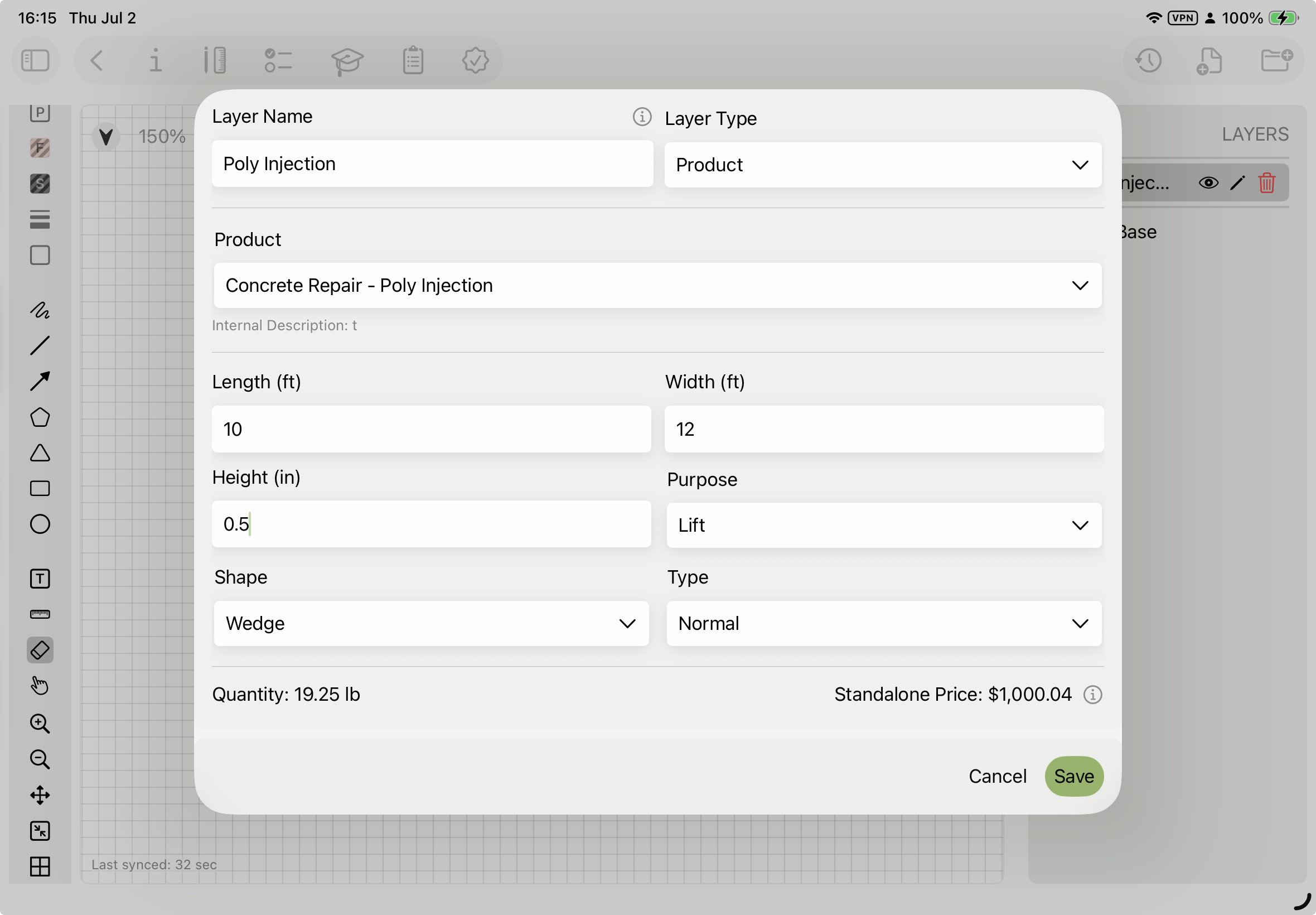Tap the VPN status indicator
The image size is (1316, 915).
click(1183, 18)
